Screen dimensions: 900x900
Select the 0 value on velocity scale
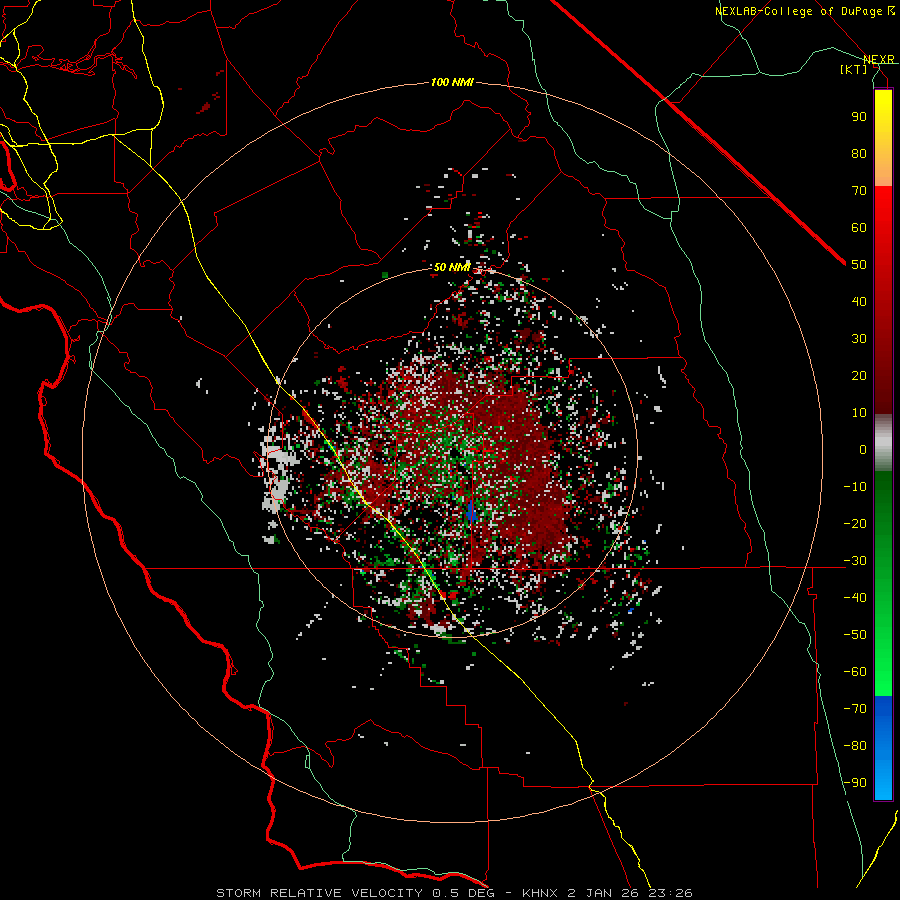pos(863,449)
